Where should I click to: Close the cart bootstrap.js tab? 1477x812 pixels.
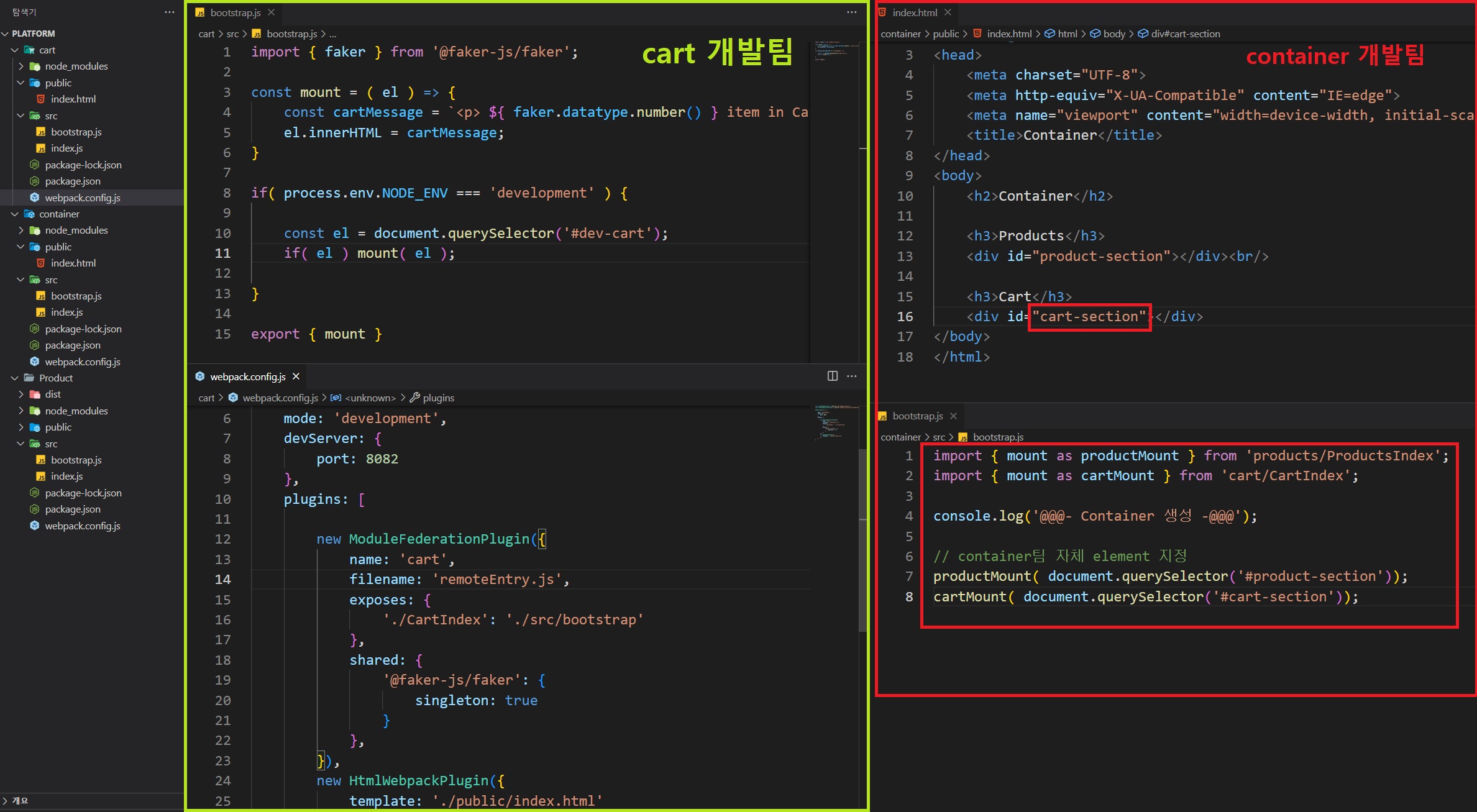(x=271, y=12)
